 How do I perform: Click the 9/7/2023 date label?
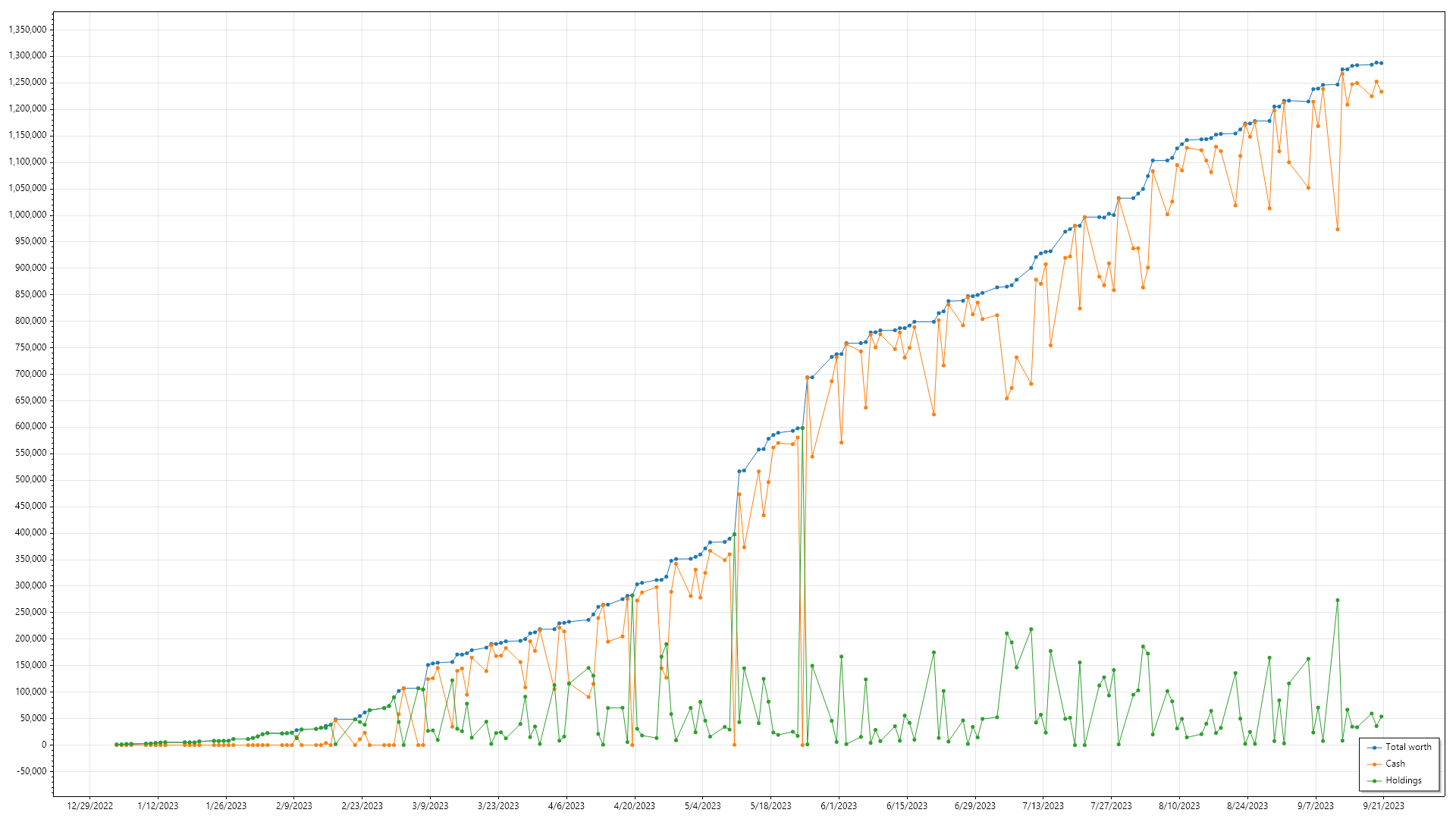(x=1316, y=806)
